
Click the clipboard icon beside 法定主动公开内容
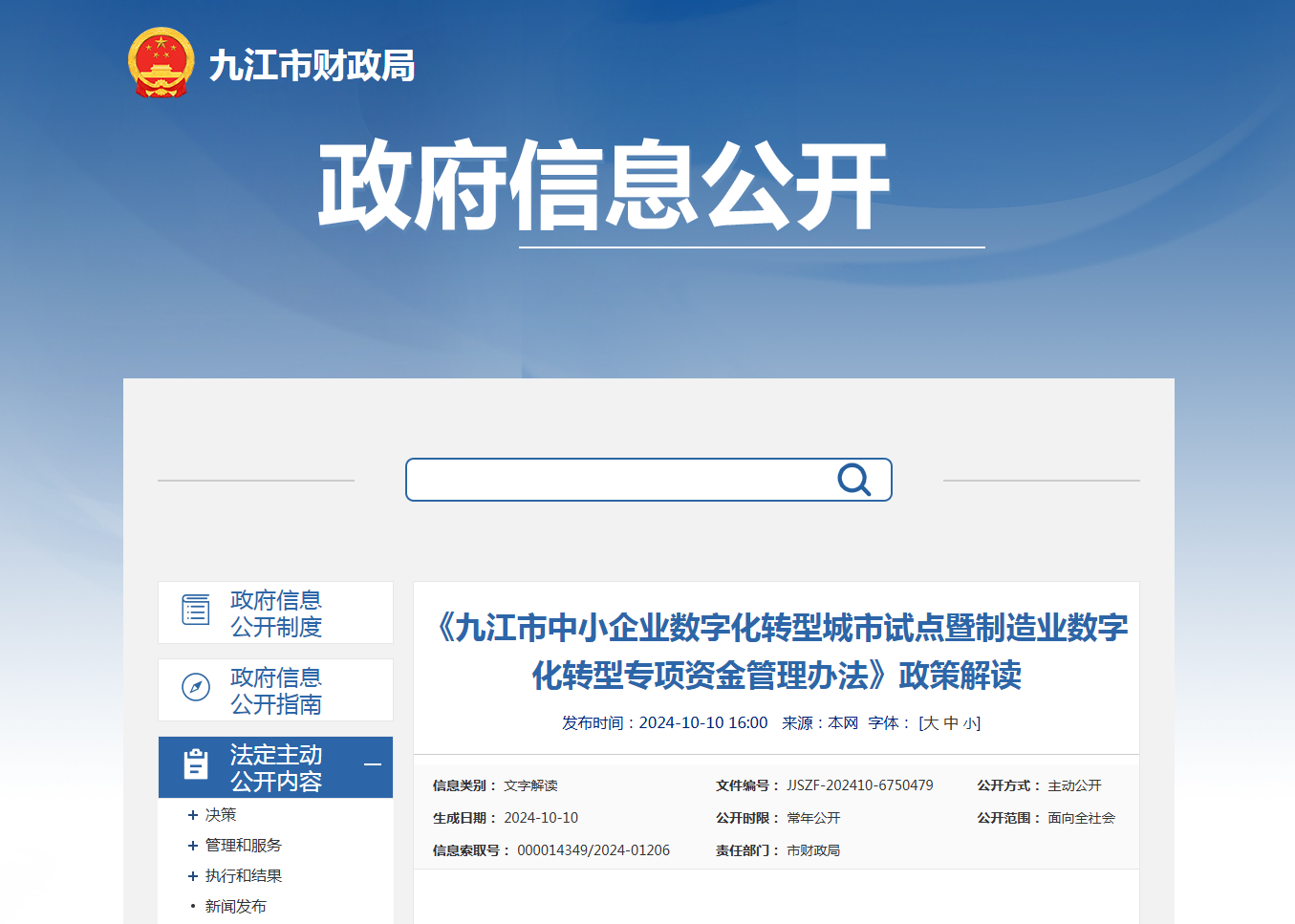click(x=196, y=764)
